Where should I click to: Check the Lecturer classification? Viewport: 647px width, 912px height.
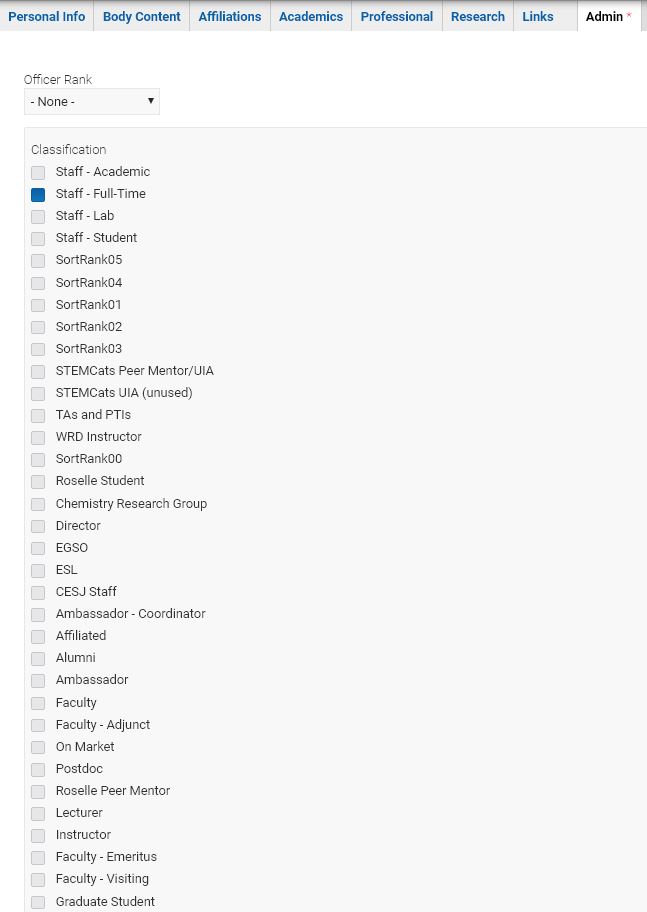click(38, 813)
